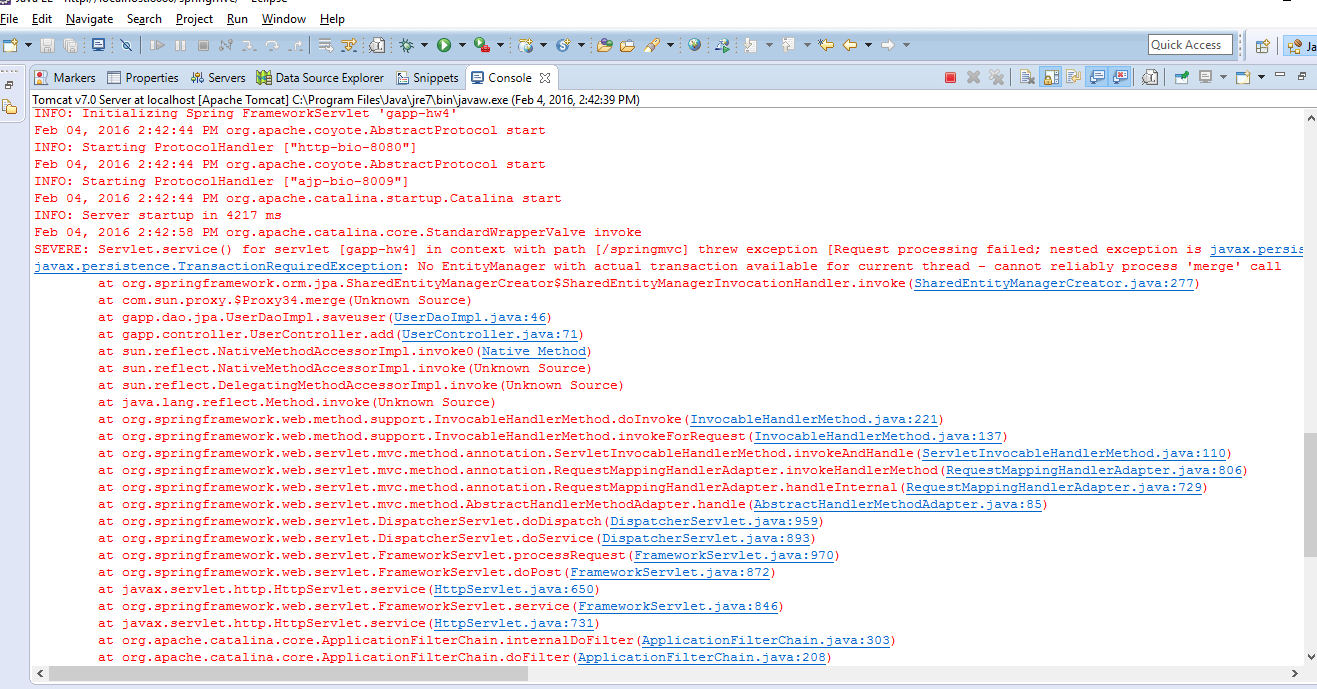The width and height of the screenshot is (1317, 689).
Task: Click the green Run button
Action: [x=443, y=45]
